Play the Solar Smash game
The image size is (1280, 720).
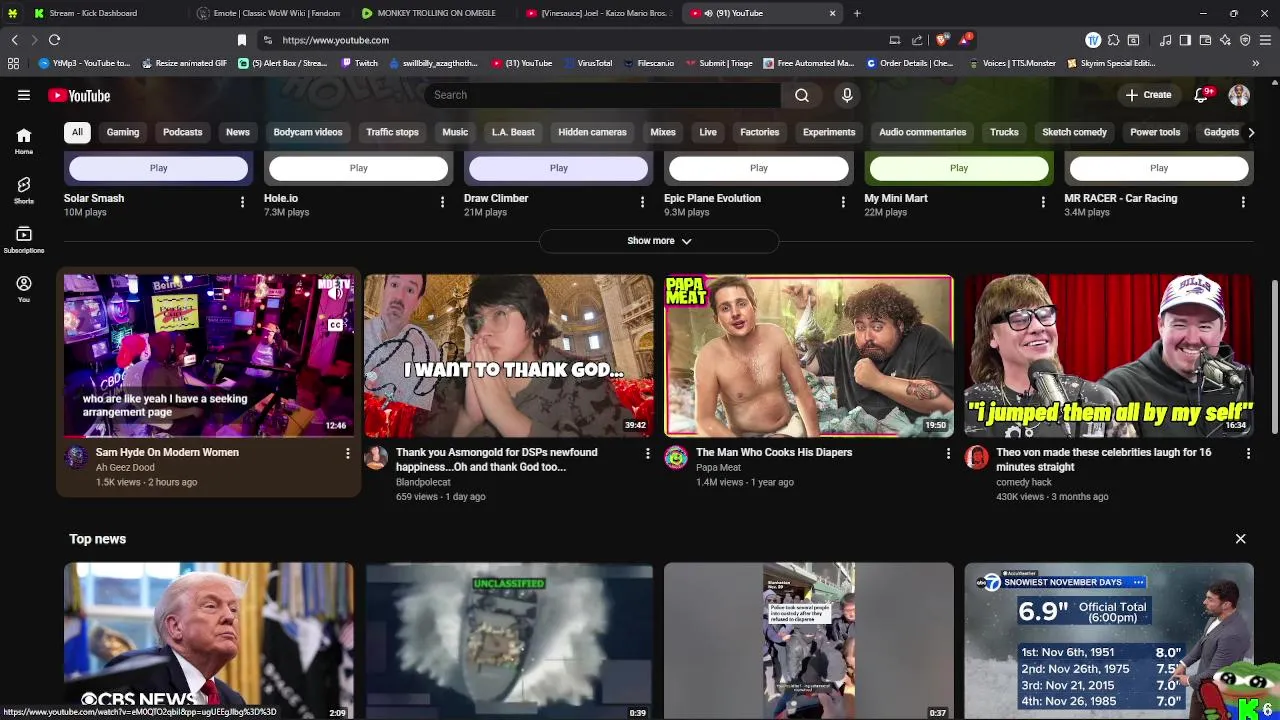(158, 168)
